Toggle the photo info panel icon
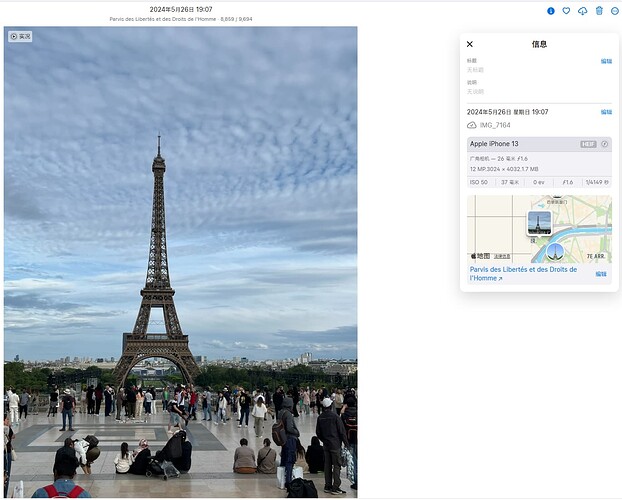622x500 pixels. pos(551,11)
